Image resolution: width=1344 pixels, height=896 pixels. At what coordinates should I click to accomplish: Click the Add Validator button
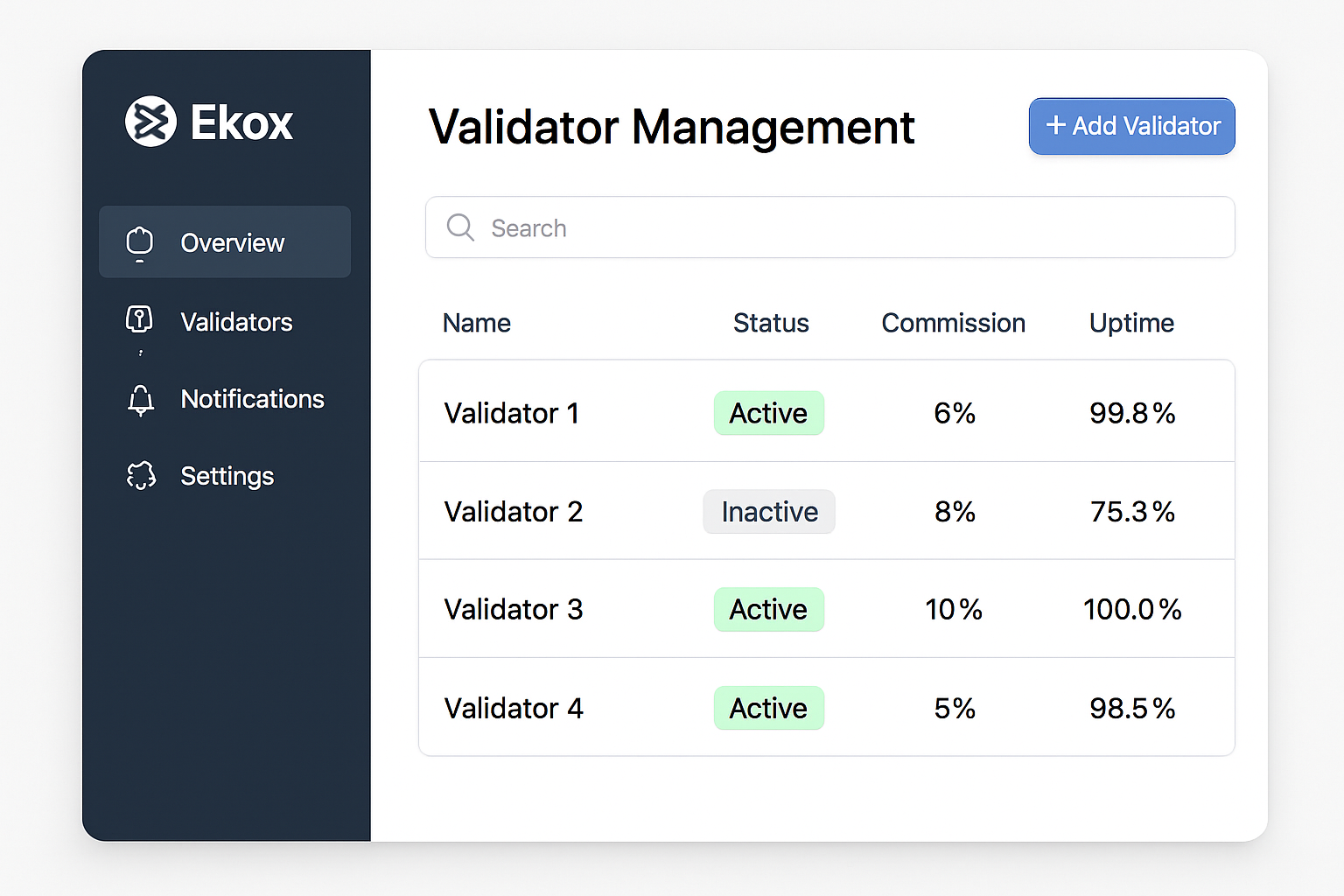pyautogui.click(x=1131, y=125)
